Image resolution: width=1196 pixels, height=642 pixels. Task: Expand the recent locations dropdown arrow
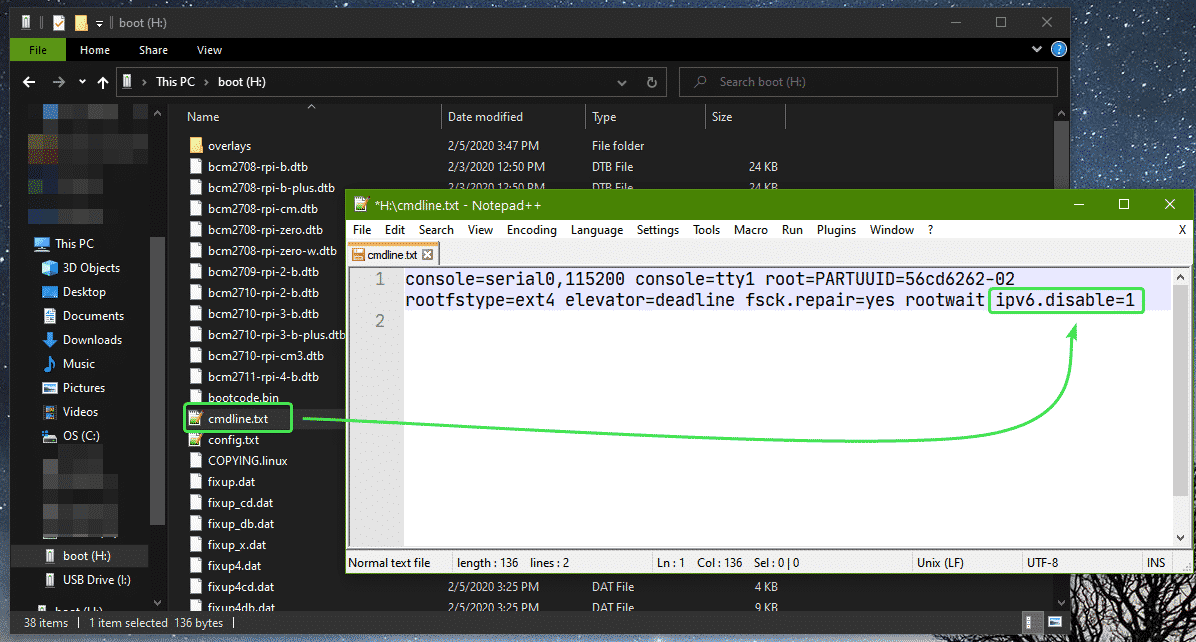pyautogui.click(x=80, y=82)
